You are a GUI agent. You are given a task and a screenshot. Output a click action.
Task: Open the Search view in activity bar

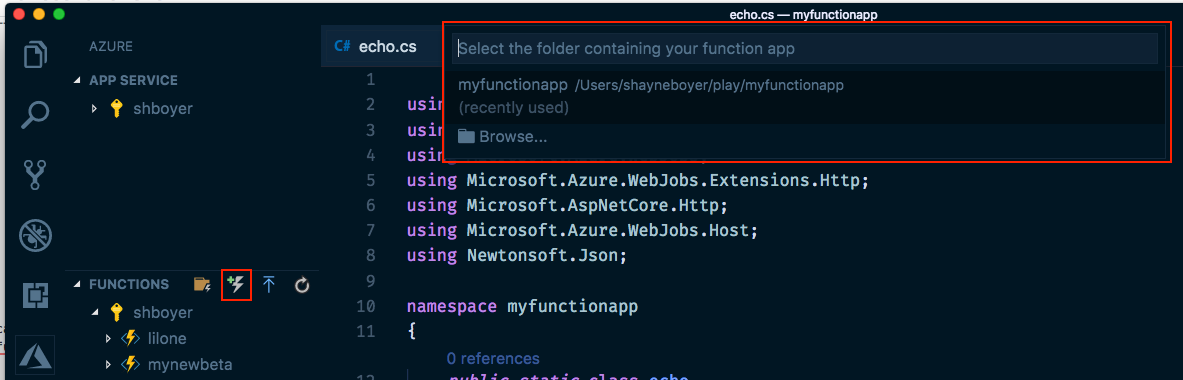35,115
